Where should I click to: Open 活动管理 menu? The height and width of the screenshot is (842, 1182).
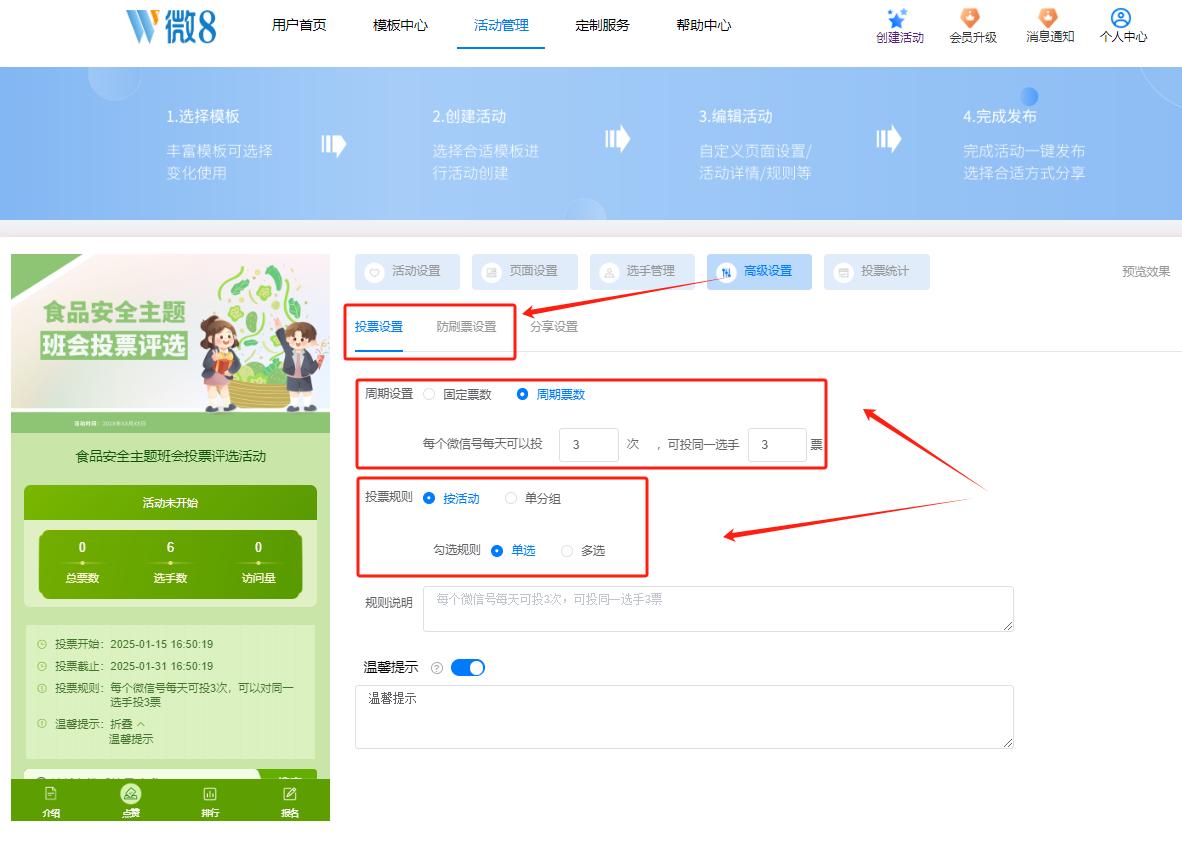(x=501, y=25)
